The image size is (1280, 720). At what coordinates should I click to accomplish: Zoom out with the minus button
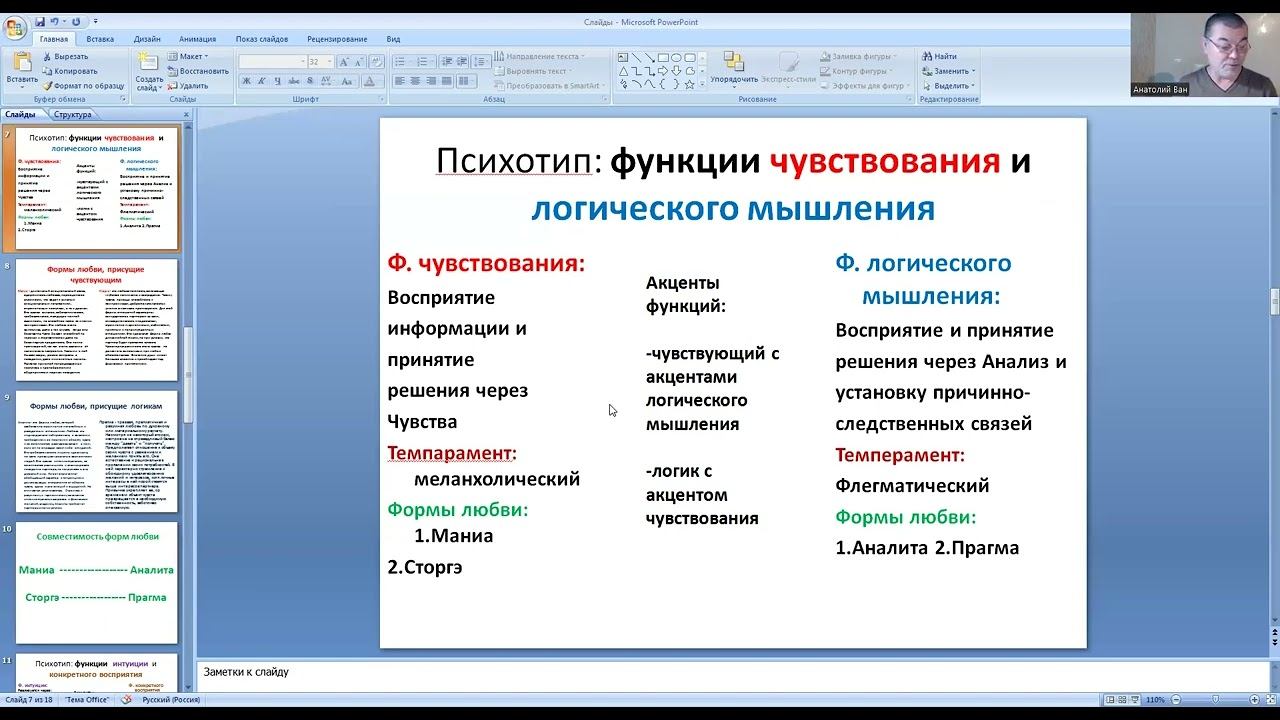click(1176, 699)
